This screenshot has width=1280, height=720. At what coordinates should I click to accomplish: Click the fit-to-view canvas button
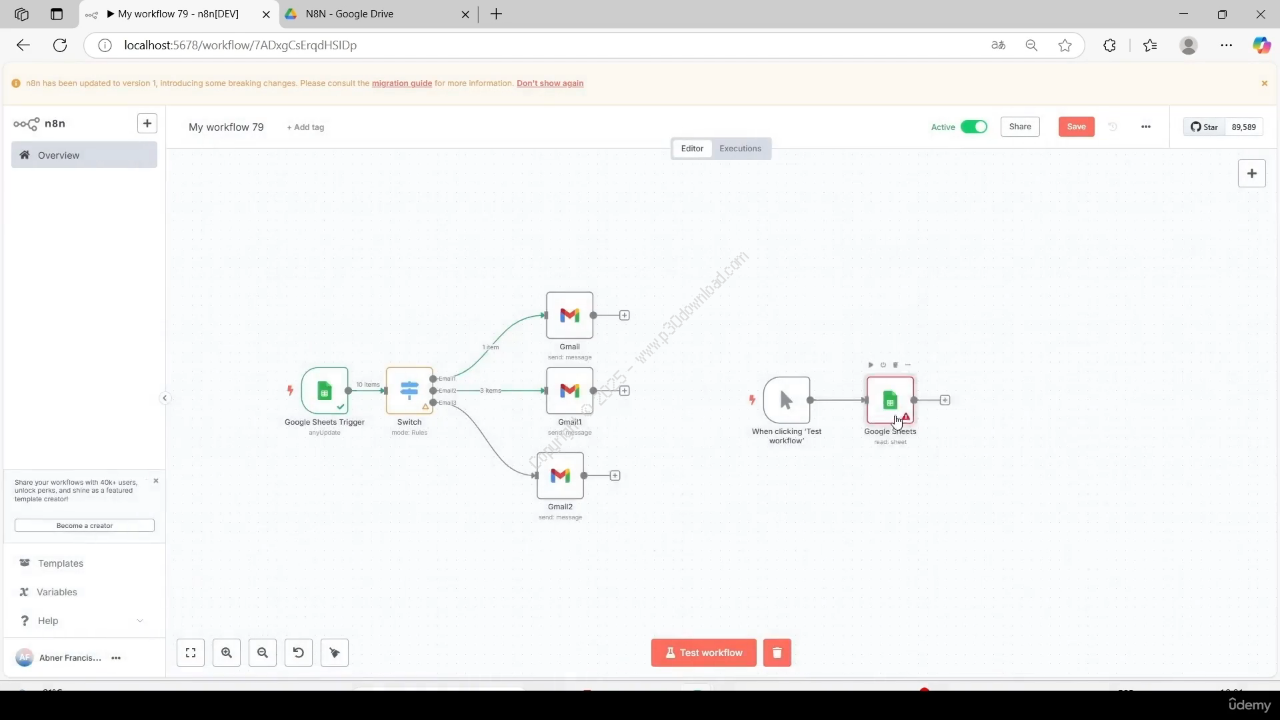pyautogui.click(x=190, y=653)
